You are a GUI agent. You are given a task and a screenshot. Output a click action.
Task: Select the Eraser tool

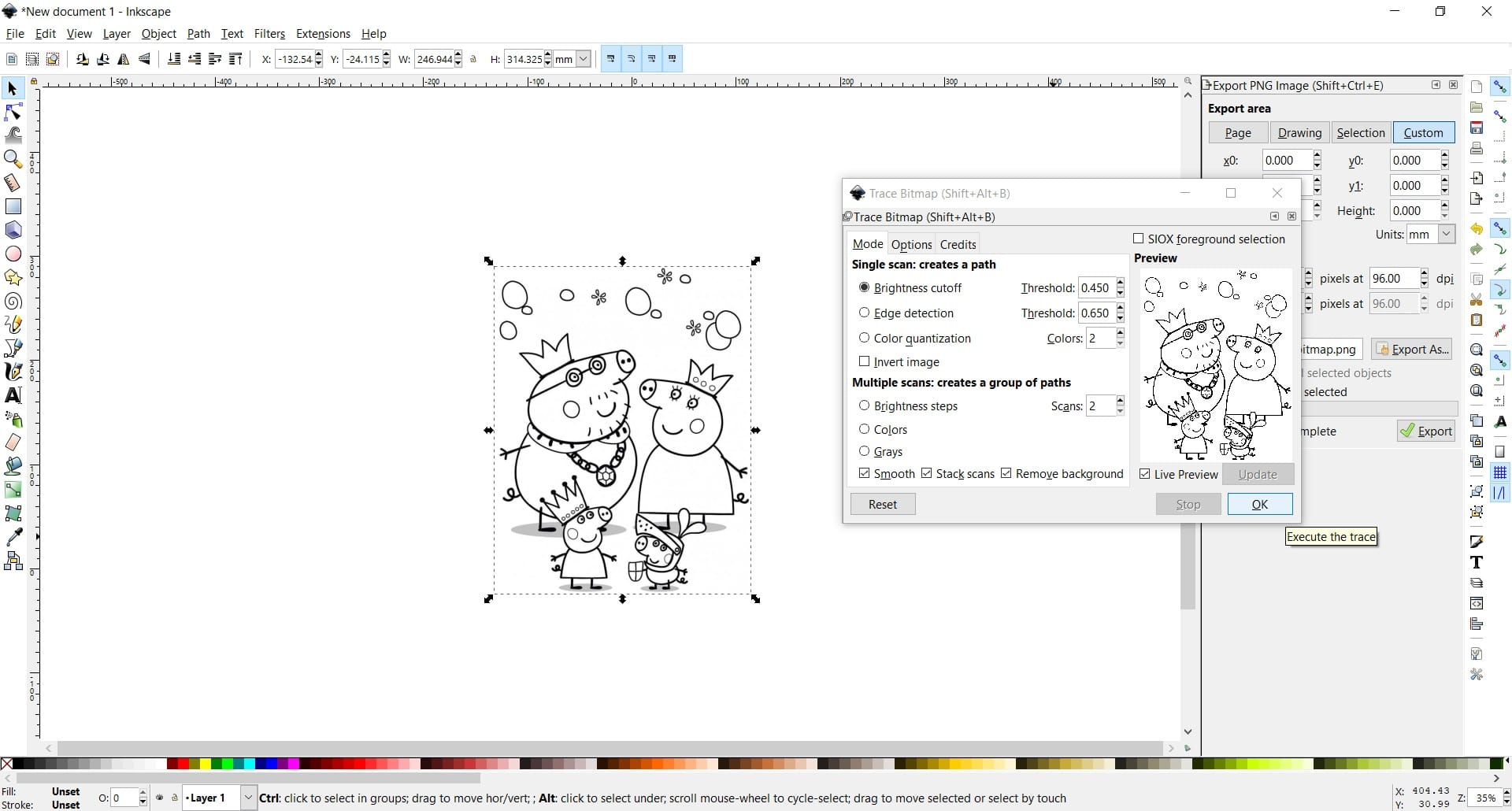point(13,443)
